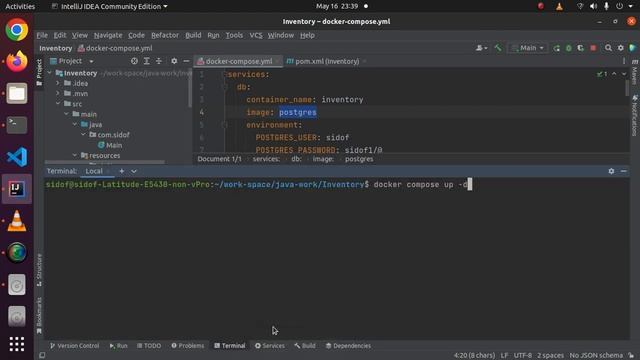This screenshot has width=640, height=360.
Task: Expand all in Project panel toolbar
Action: [x=147, y=61]
